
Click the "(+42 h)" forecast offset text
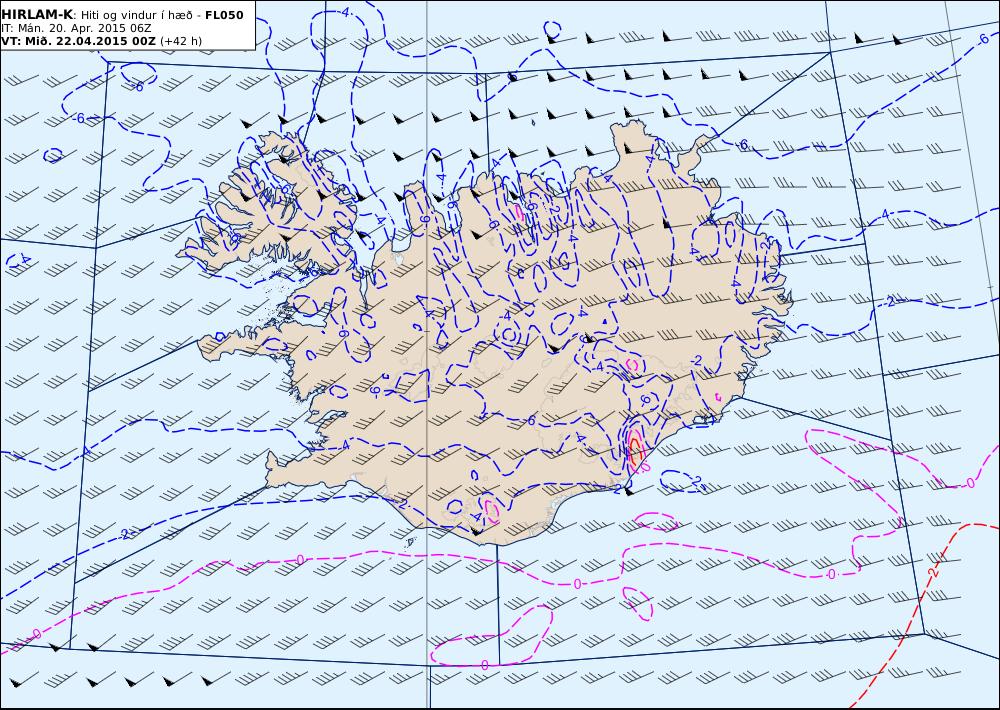click(181, 41)
